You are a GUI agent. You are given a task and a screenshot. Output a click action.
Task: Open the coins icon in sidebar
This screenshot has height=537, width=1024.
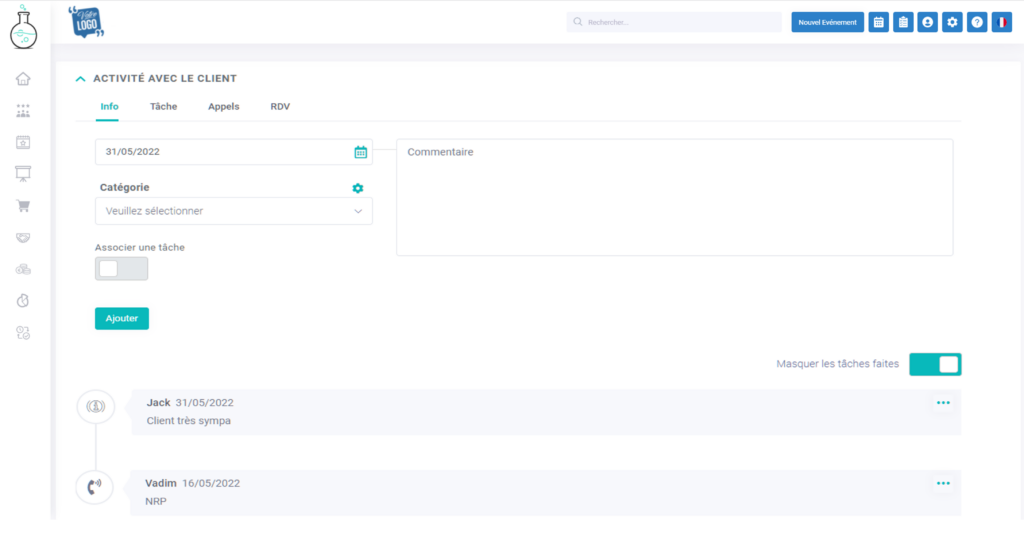coord(23,269)
